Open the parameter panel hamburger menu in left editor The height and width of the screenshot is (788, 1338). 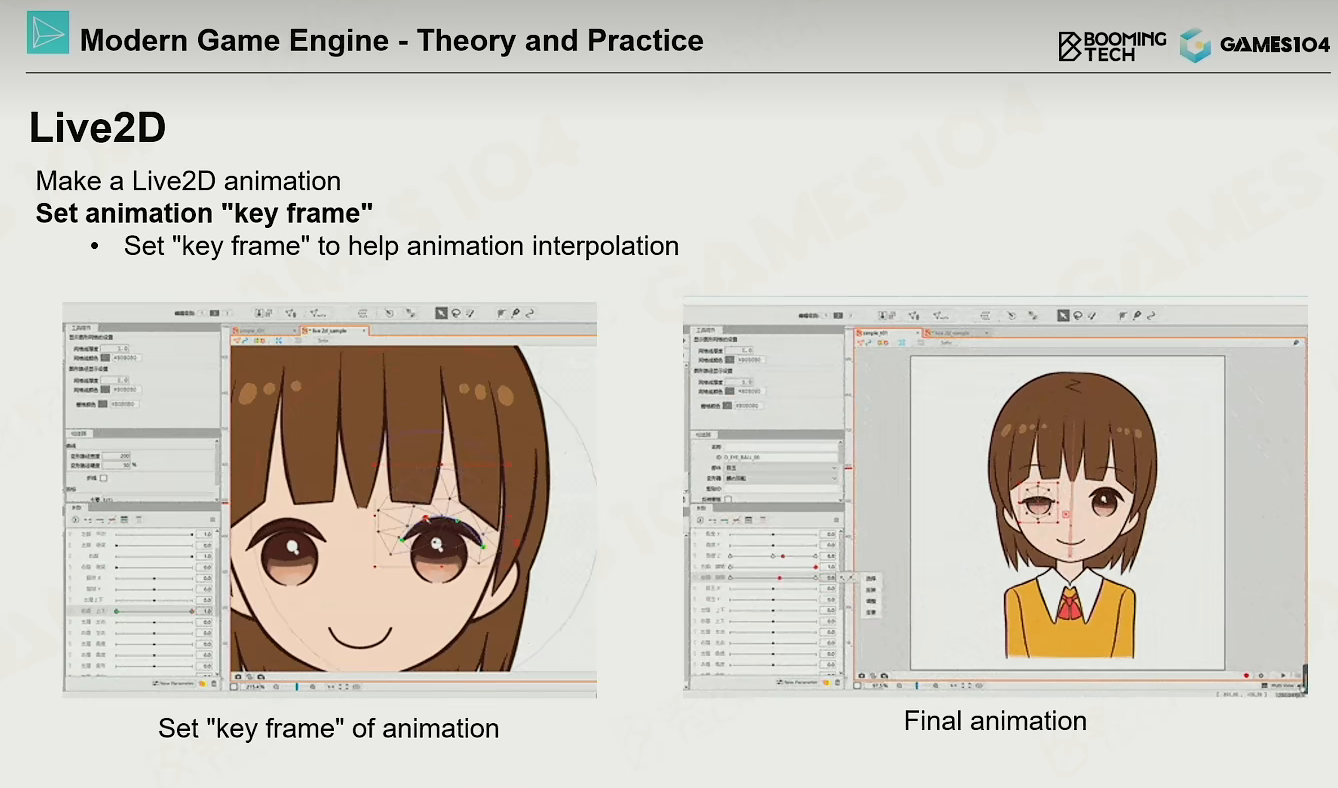pyautogui.click(x=212, y=520)
